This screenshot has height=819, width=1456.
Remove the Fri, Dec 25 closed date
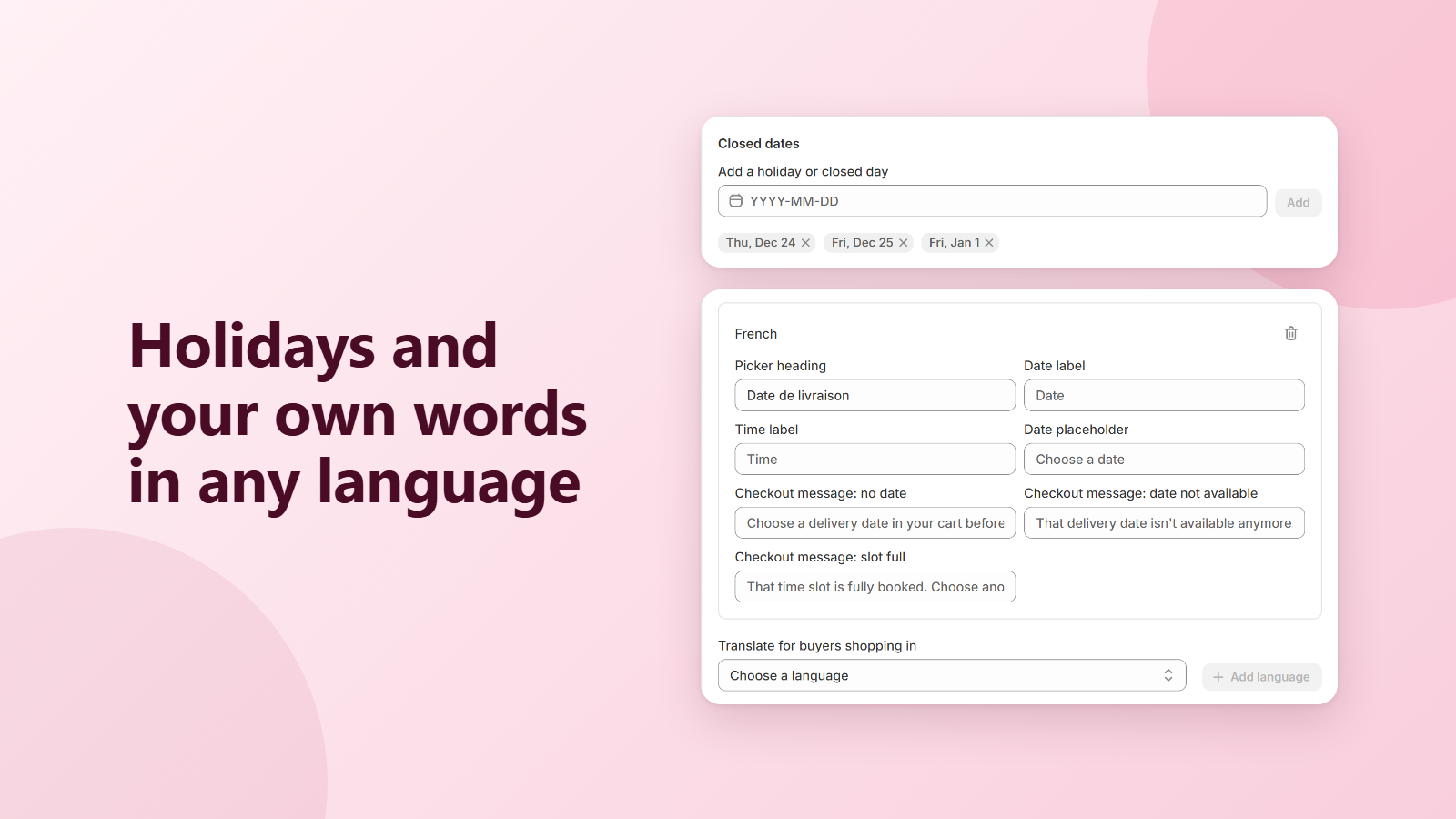pos(904,243)
